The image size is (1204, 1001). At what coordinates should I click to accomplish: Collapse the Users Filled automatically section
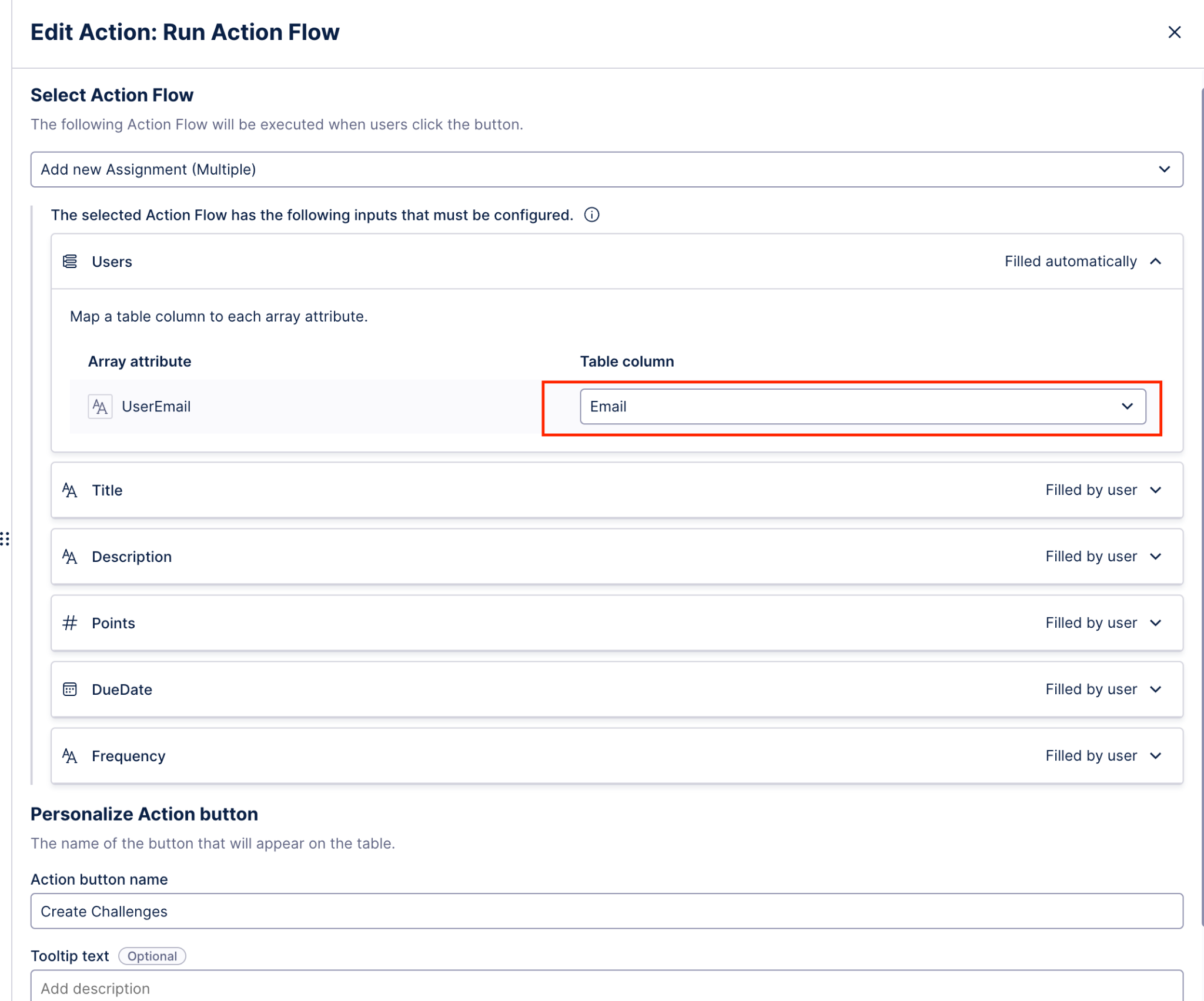pos(1155,262)
